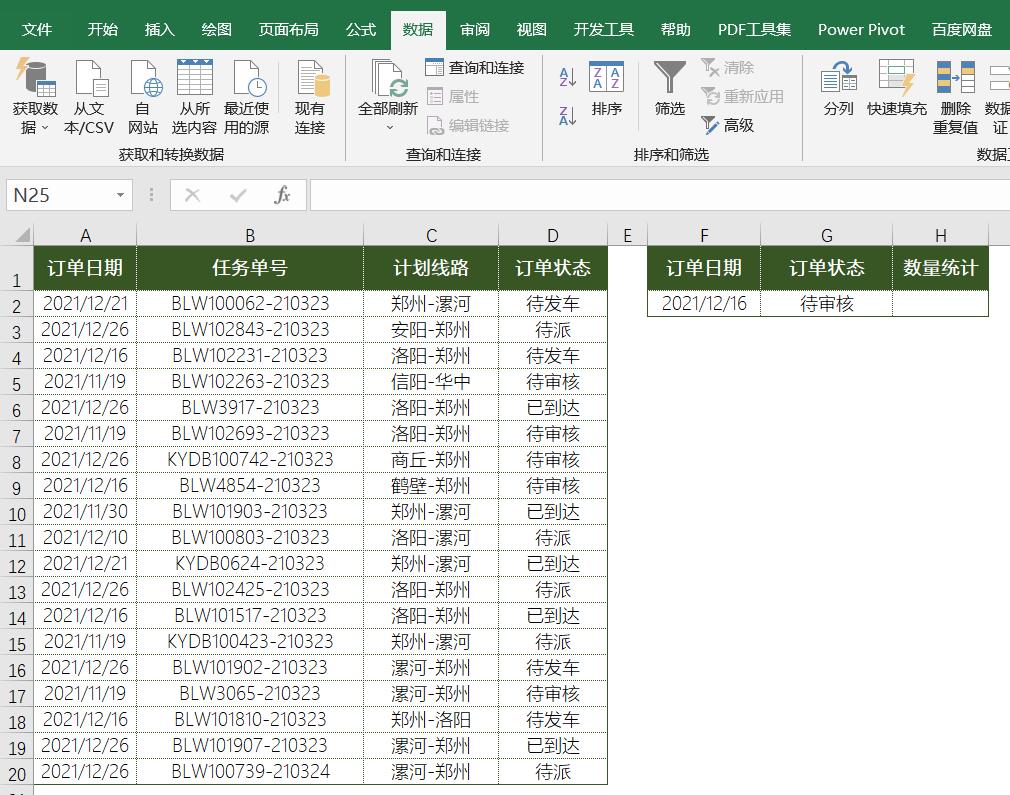Select the 信阳-华中 route cell
This screenshot has width=1010, height=795.
pos(431,381)
